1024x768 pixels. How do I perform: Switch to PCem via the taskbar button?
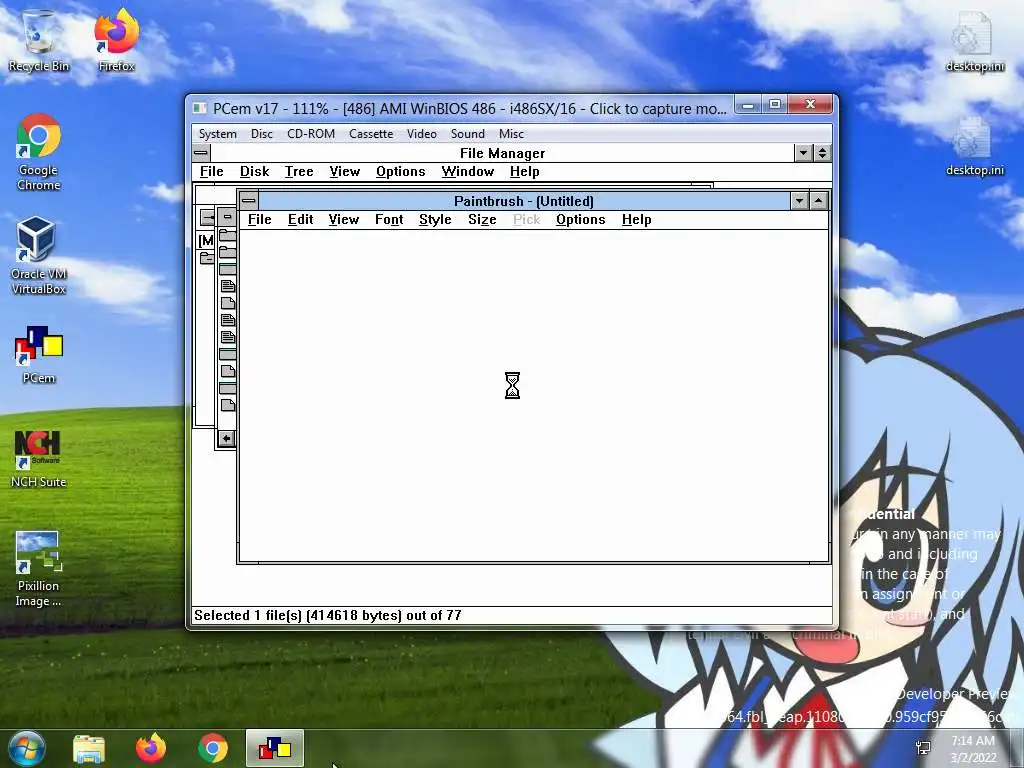click(275, 748)
